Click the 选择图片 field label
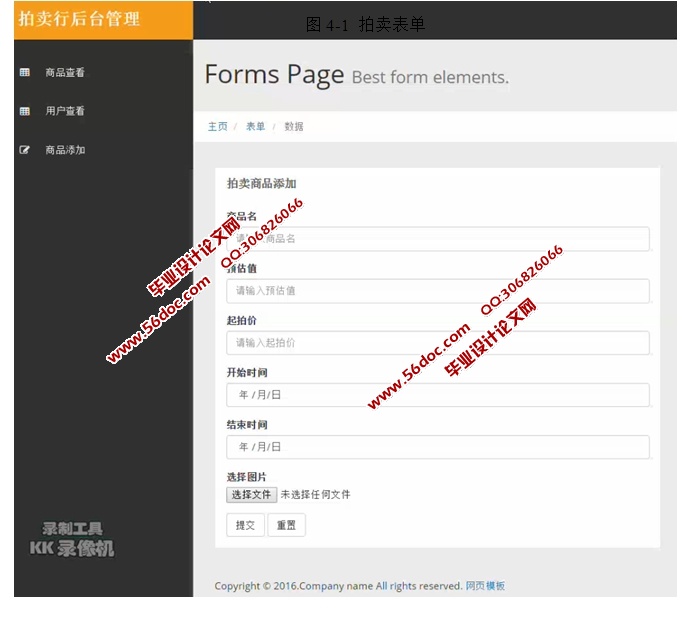The width and height of the screenshot is (692, 622). [x=247, y=477]
